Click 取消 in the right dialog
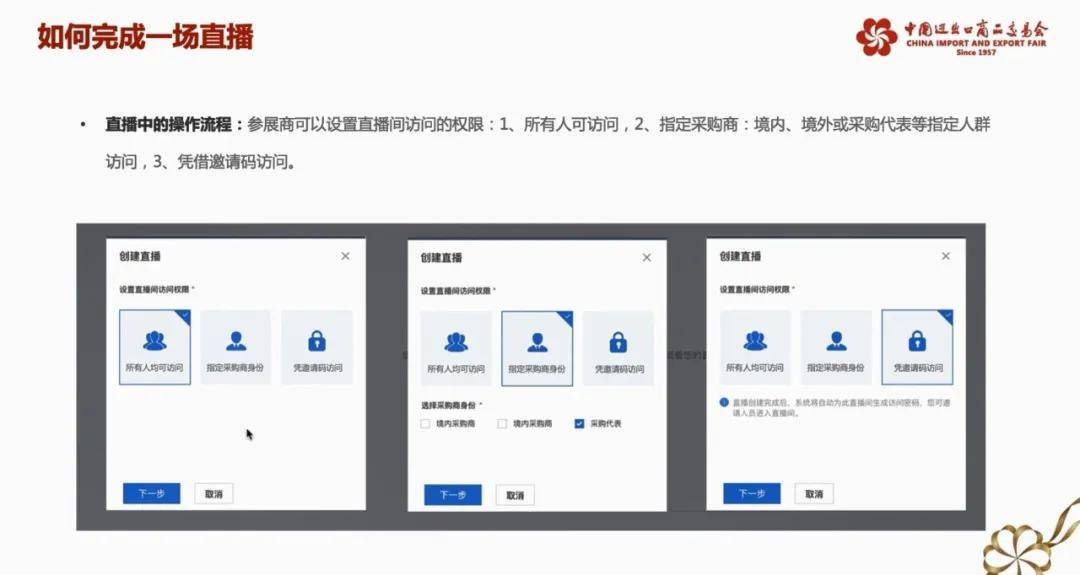The height and width of the screenshot is (575, 1080). click(814, 494)
